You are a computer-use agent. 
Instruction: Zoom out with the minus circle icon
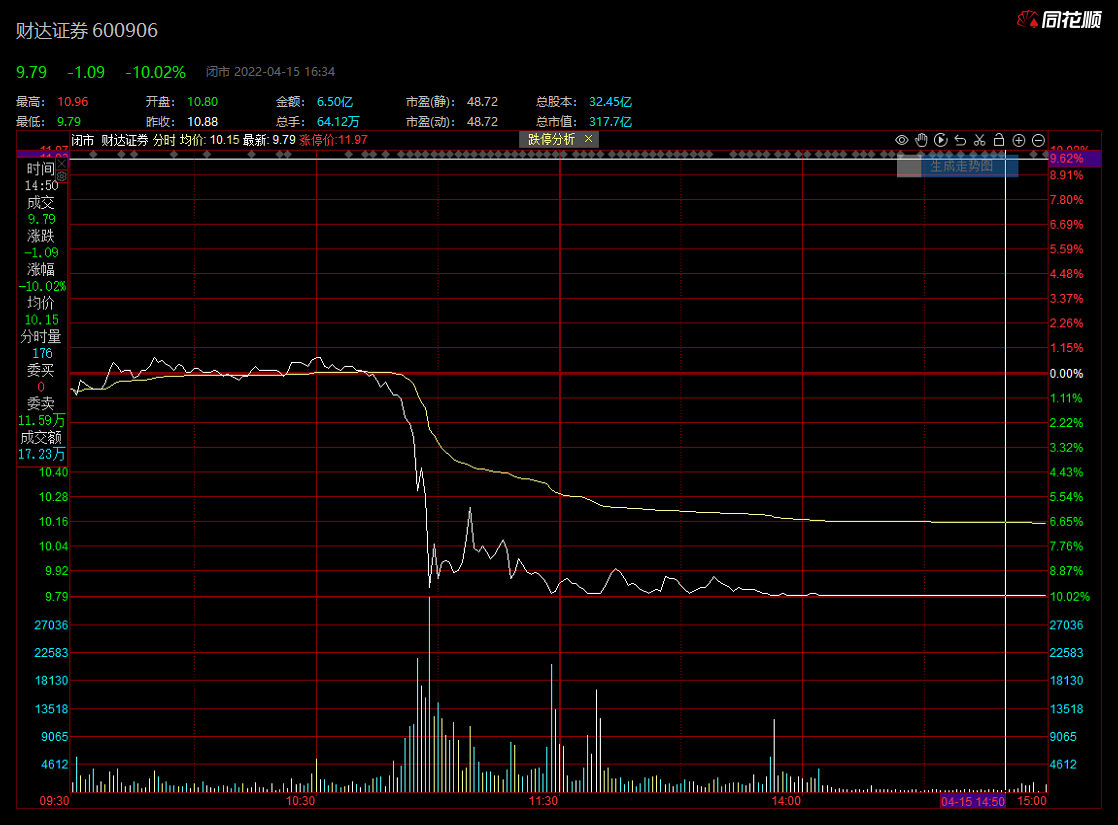click(x=1038, y=140)
